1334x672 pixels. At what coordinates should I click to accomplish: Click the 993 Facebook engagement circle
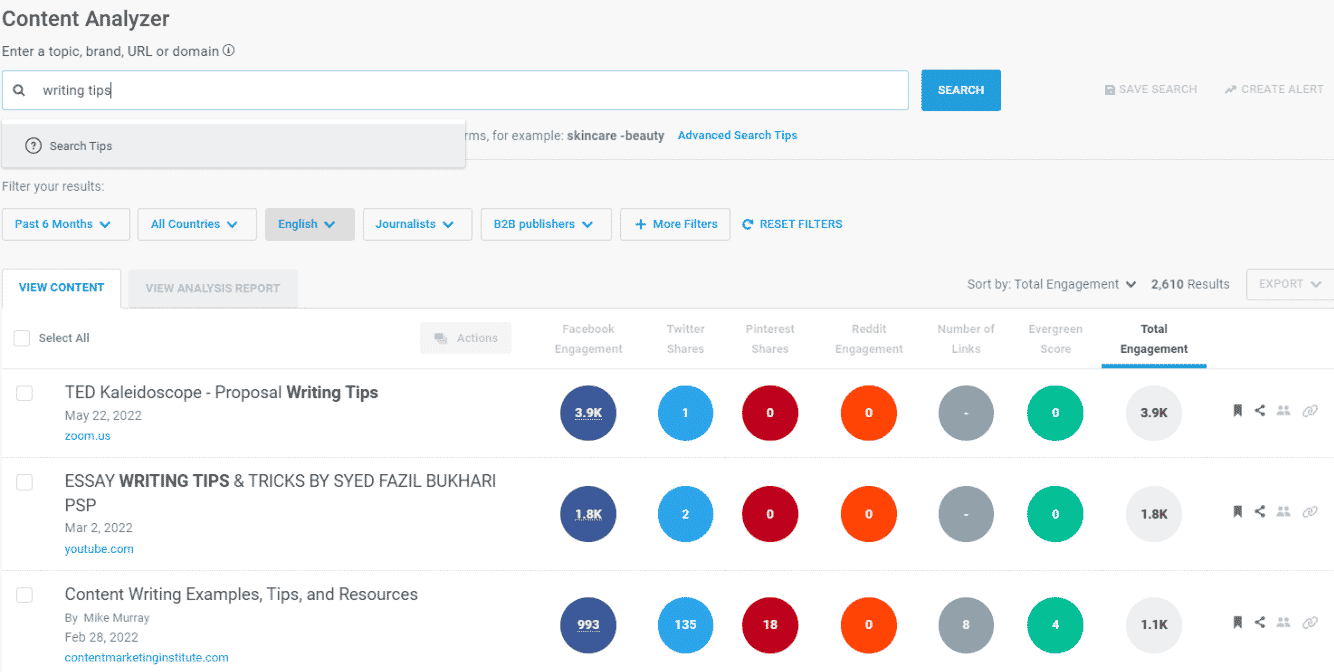pos(588,625)
